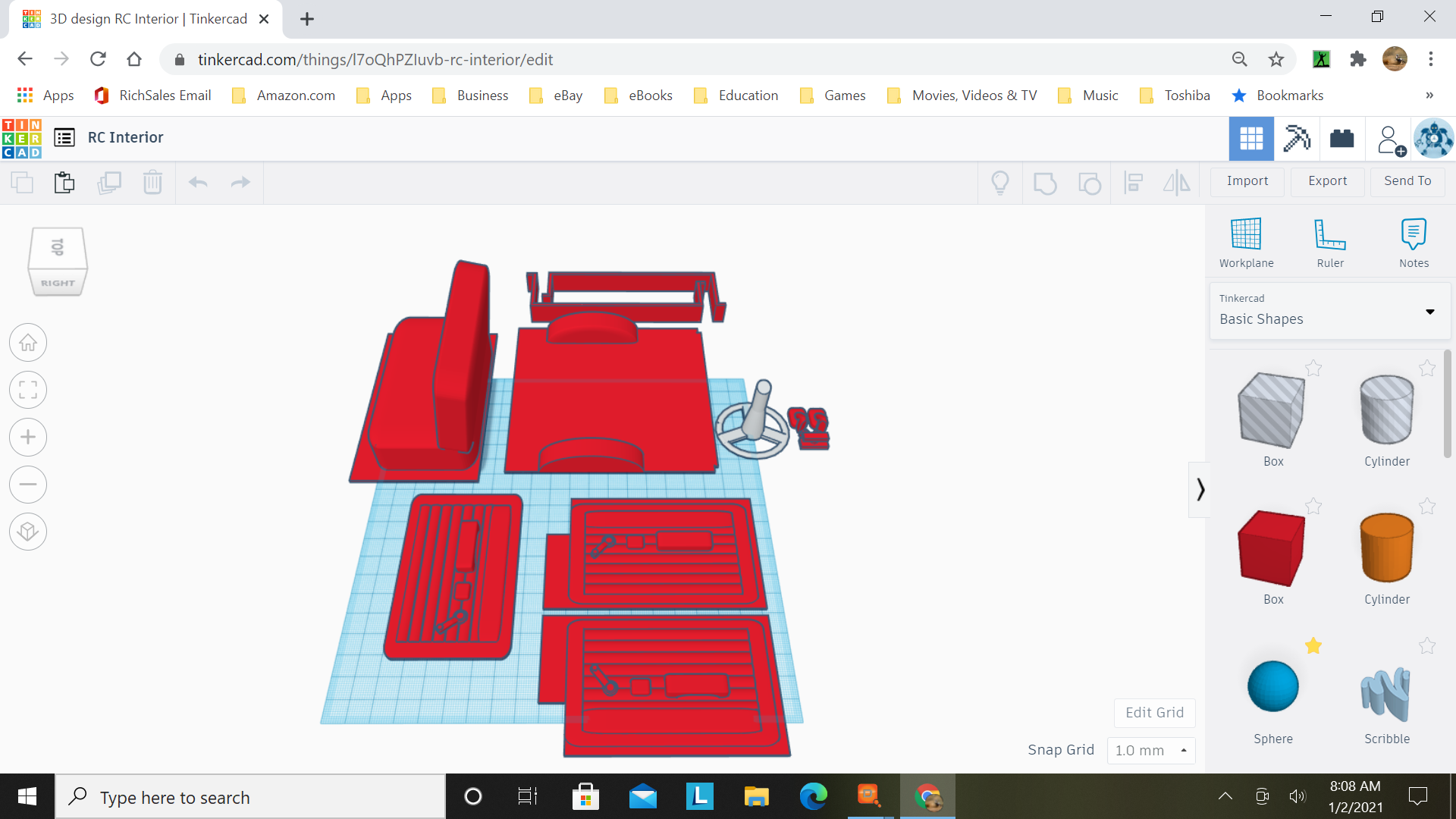Unfavorite the Sphere shape star

click(1314, 646)
